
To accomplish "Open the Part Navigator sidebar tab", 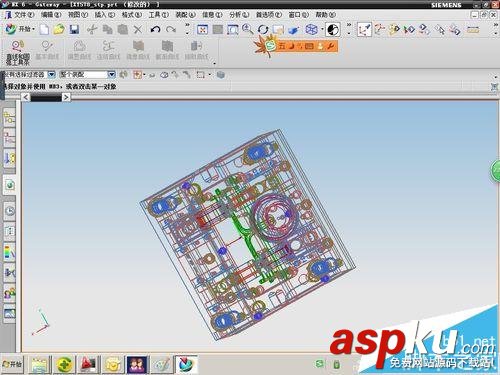I will (9, 138).
